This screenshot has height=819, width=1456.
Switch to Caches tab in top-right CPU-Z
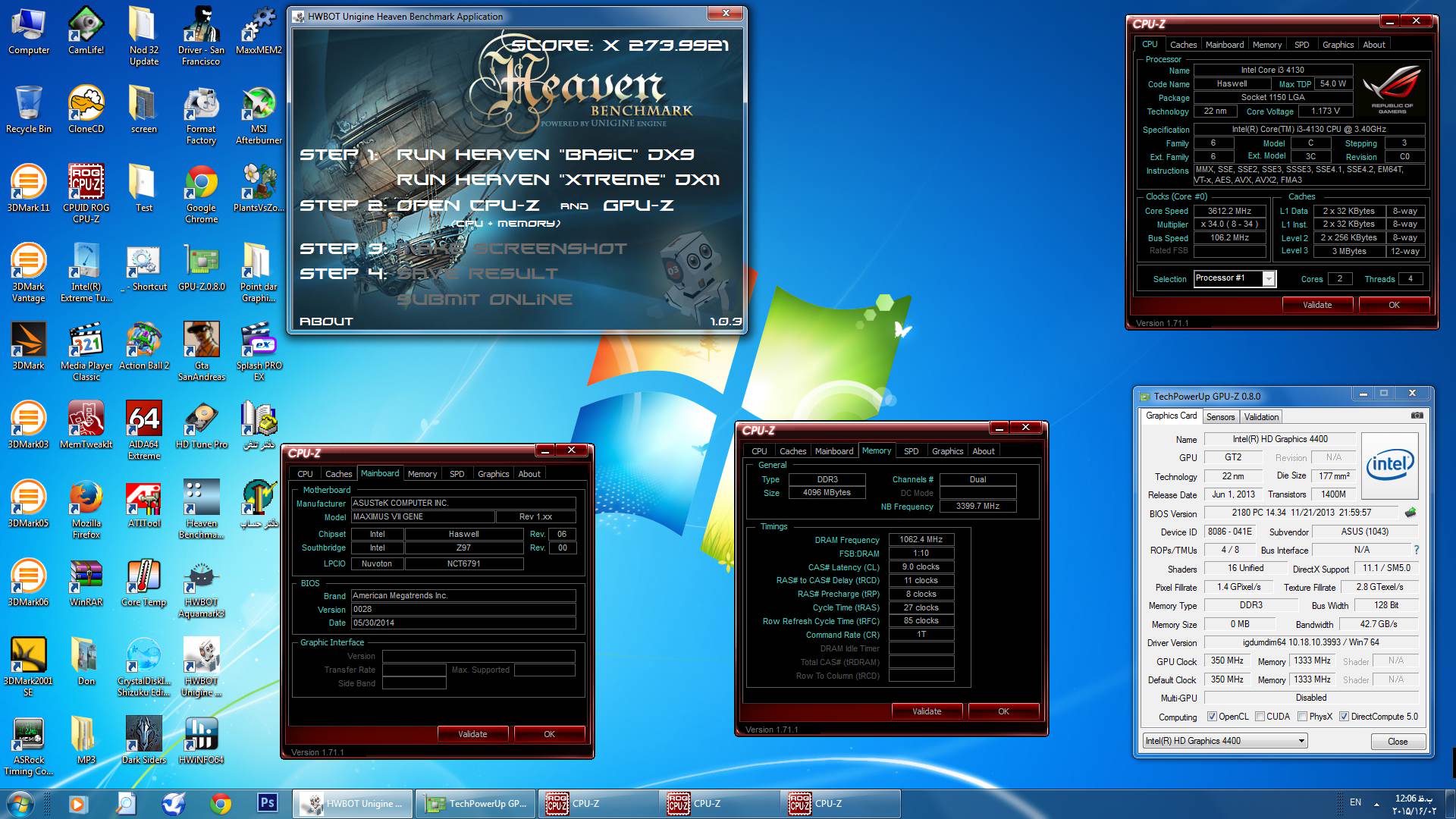point(1183,45)
